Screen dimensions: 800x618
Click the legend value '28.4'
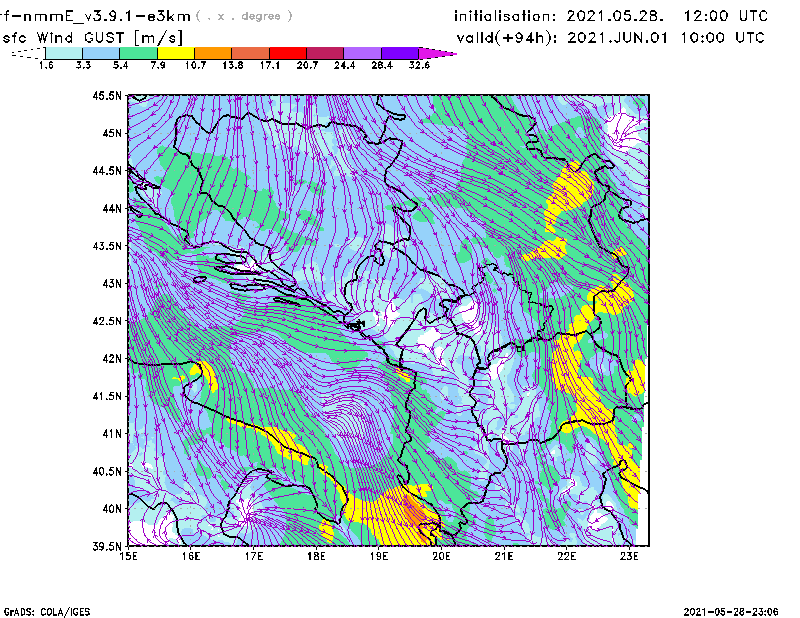[382, 65]
